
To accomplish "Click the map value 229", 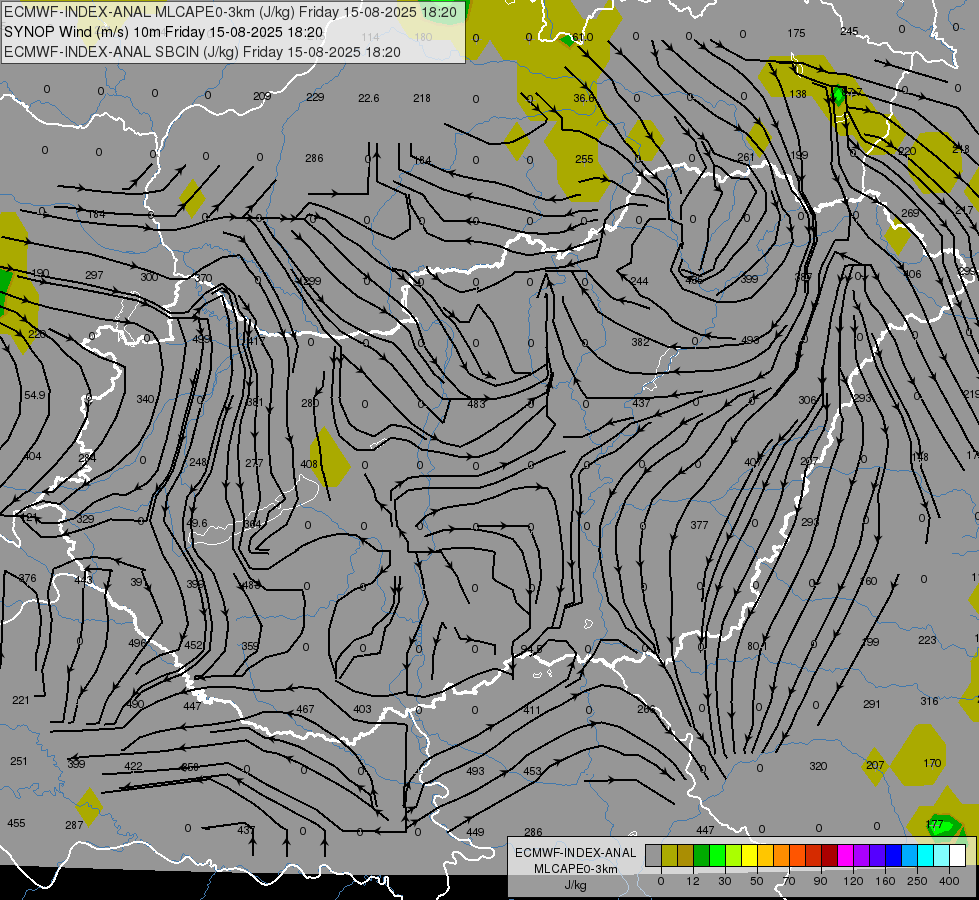I will (x=315, y=97).
